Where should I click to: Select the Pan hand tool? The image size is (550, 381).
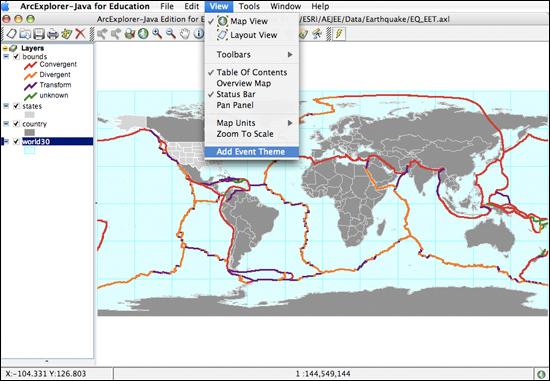pos(185,34)
